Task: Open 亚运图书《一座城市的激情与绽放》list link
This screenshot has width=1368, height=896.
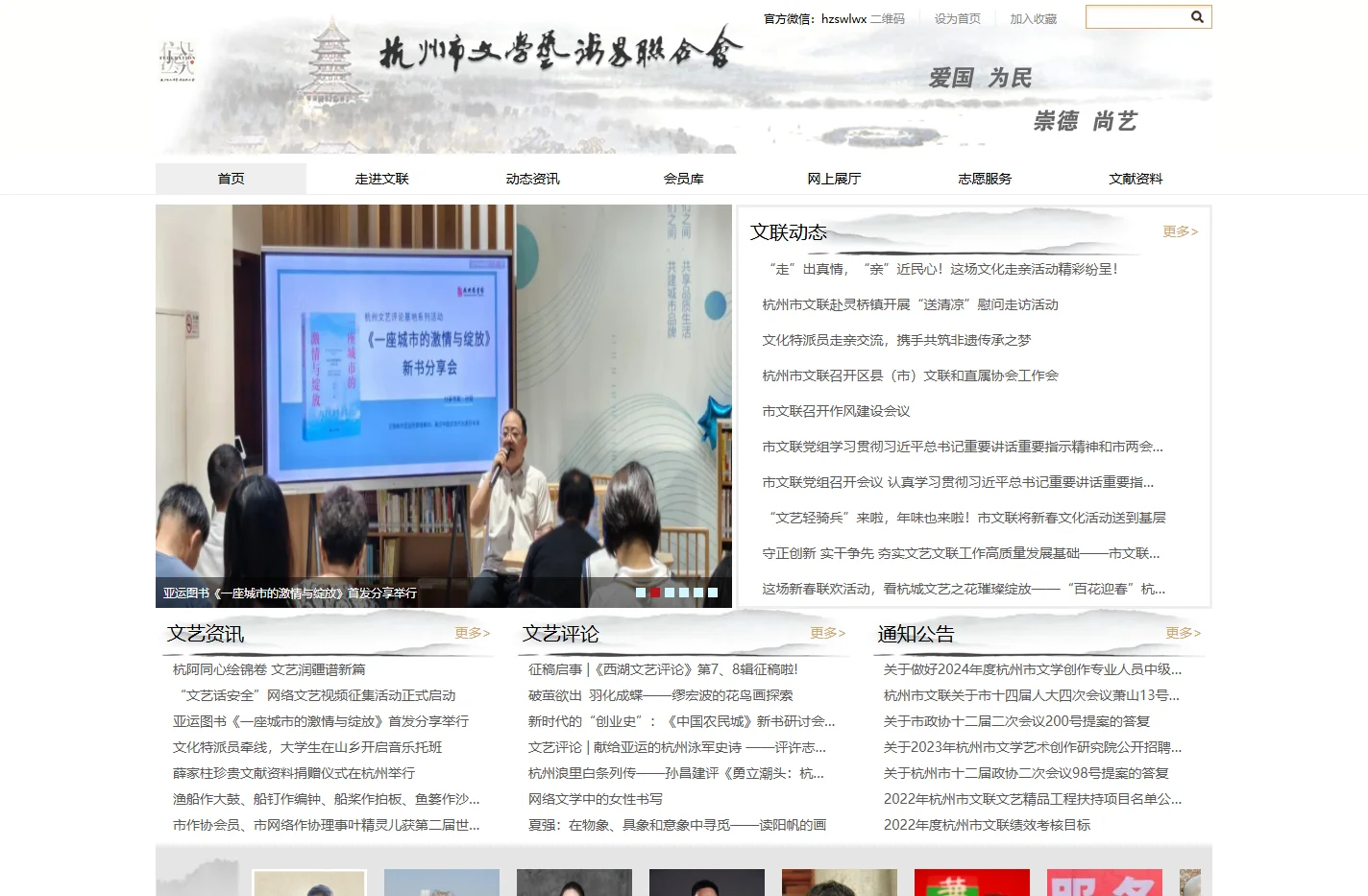Action: (x=321, y=721)
